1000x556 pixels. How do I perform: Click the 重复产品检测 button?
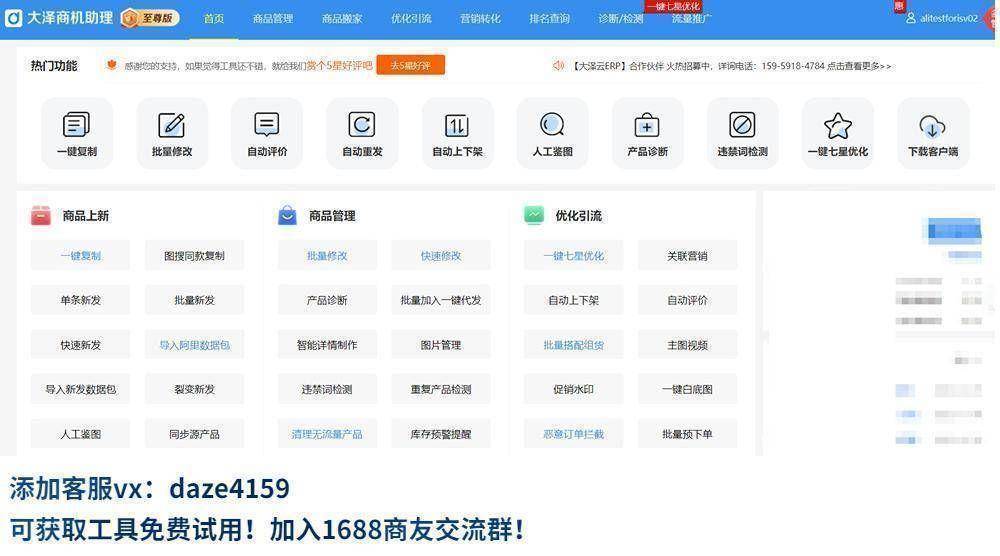click(441, 390)
